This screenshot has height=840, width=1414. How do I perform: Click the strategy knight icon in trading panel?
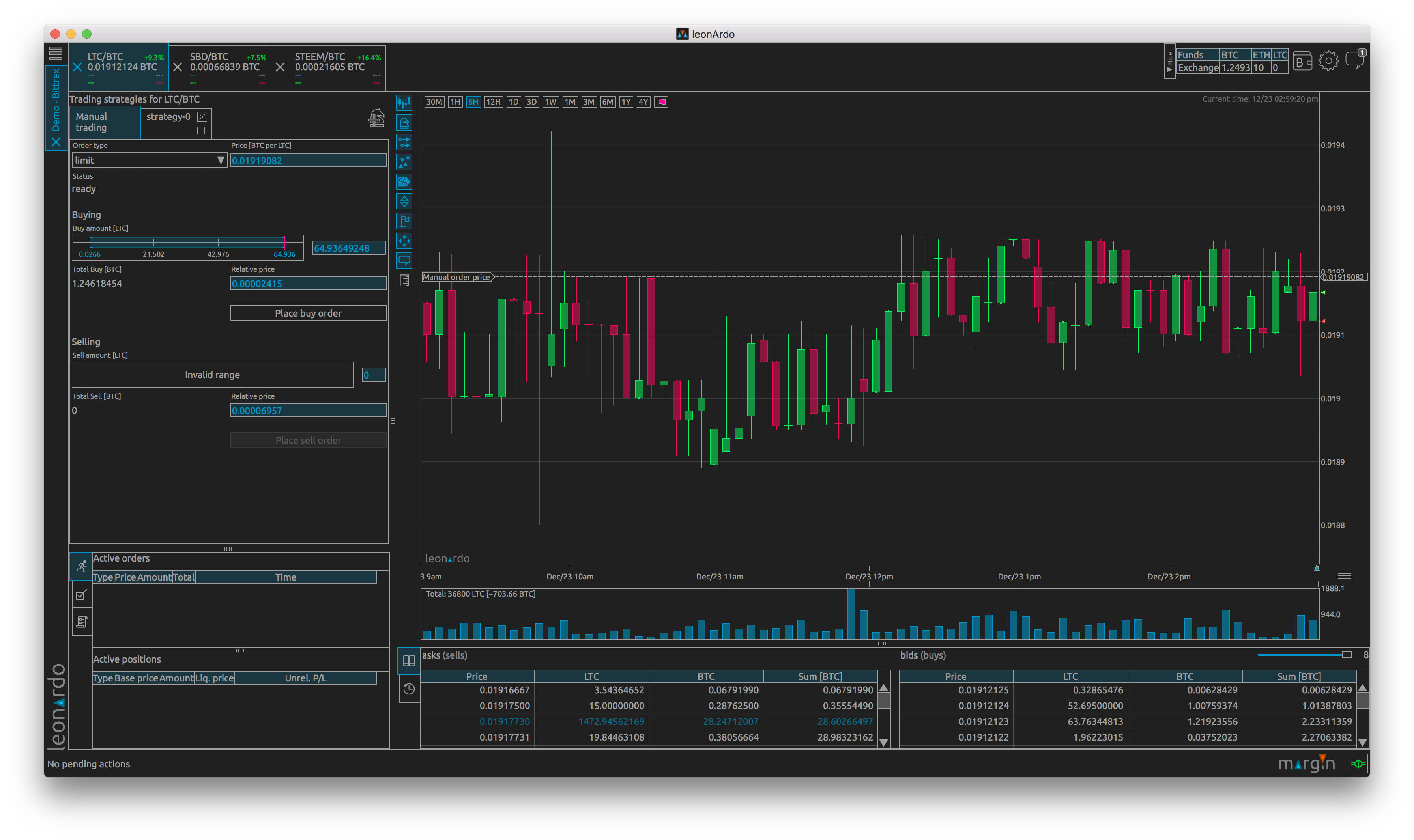(376, 118)
